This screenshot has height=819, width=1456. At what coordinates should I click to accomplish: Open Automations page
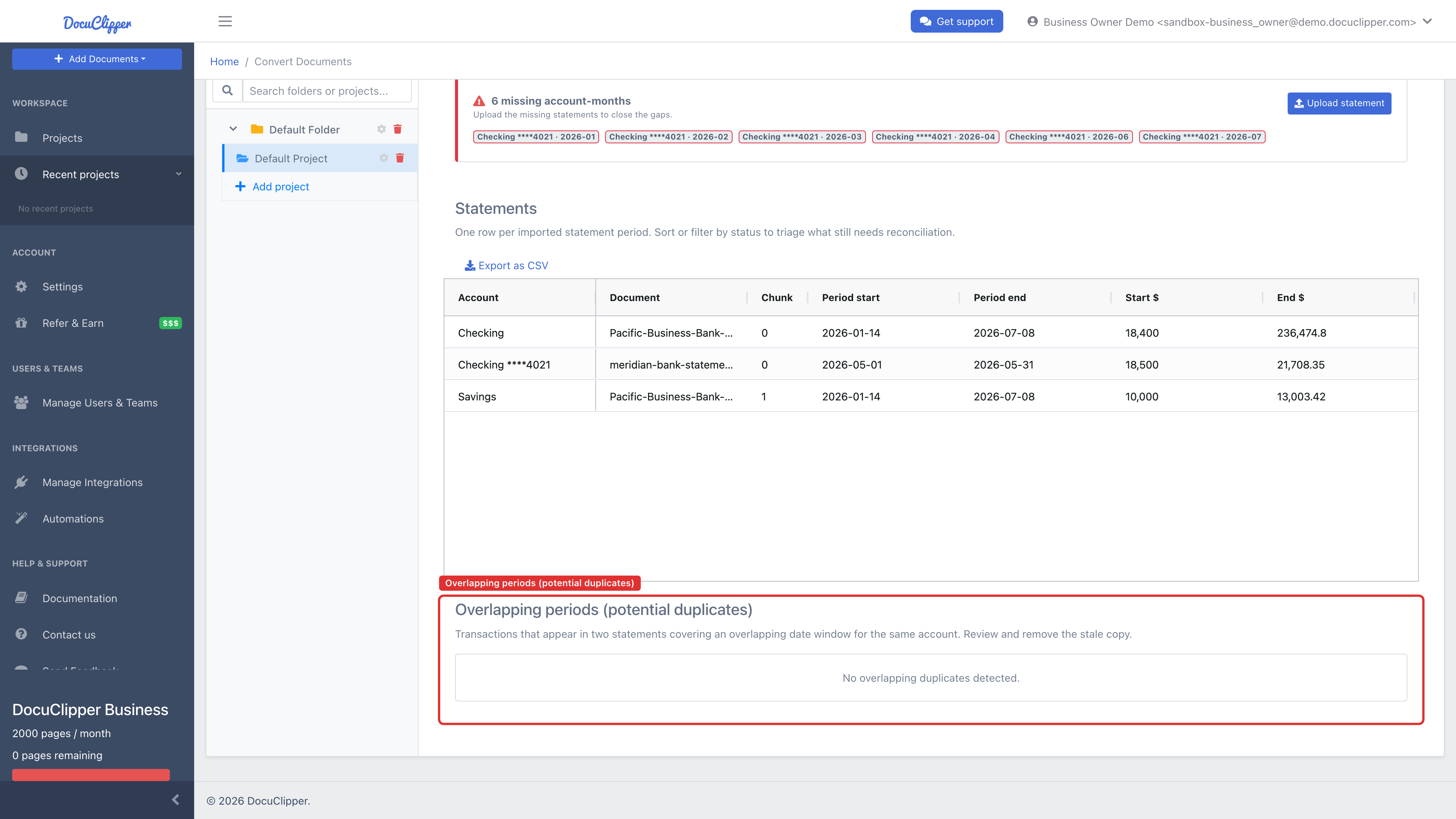(x=73, y=519)
